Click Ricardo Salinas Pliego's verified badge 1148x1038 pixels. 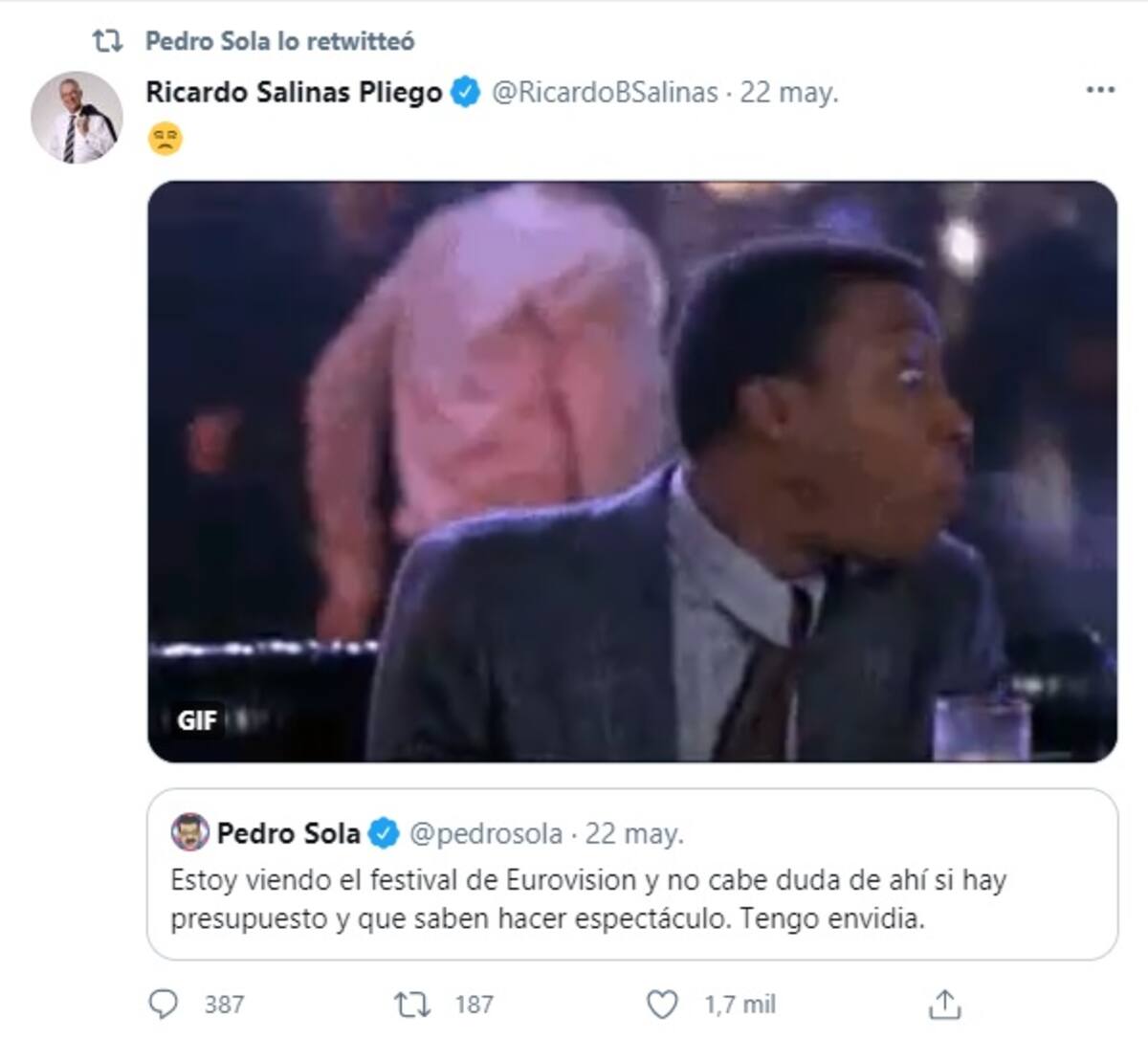pyautogui.click(x=466, y=92)
